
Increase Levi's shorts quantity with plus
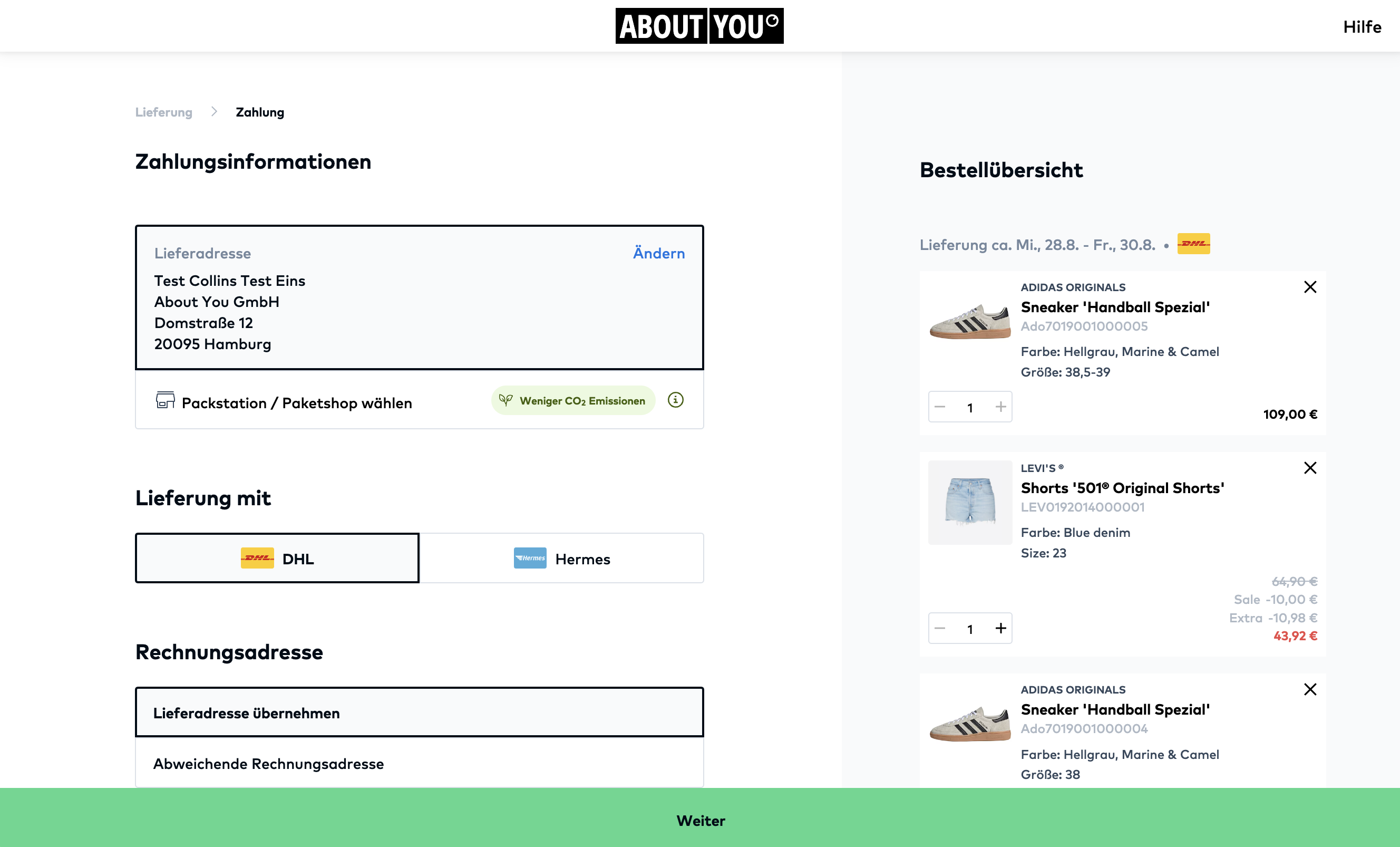pyautogui.click(x=1000, y=628)
